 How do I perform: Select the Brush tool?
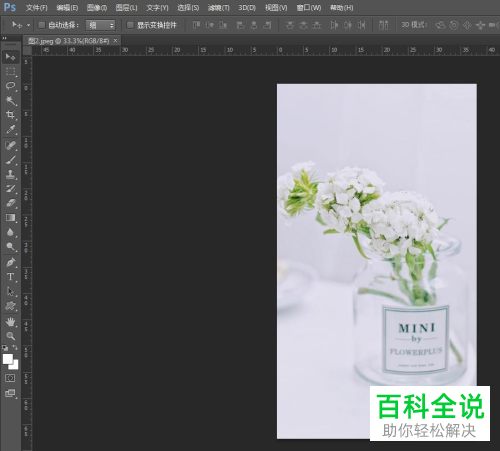tap(10, 160)
